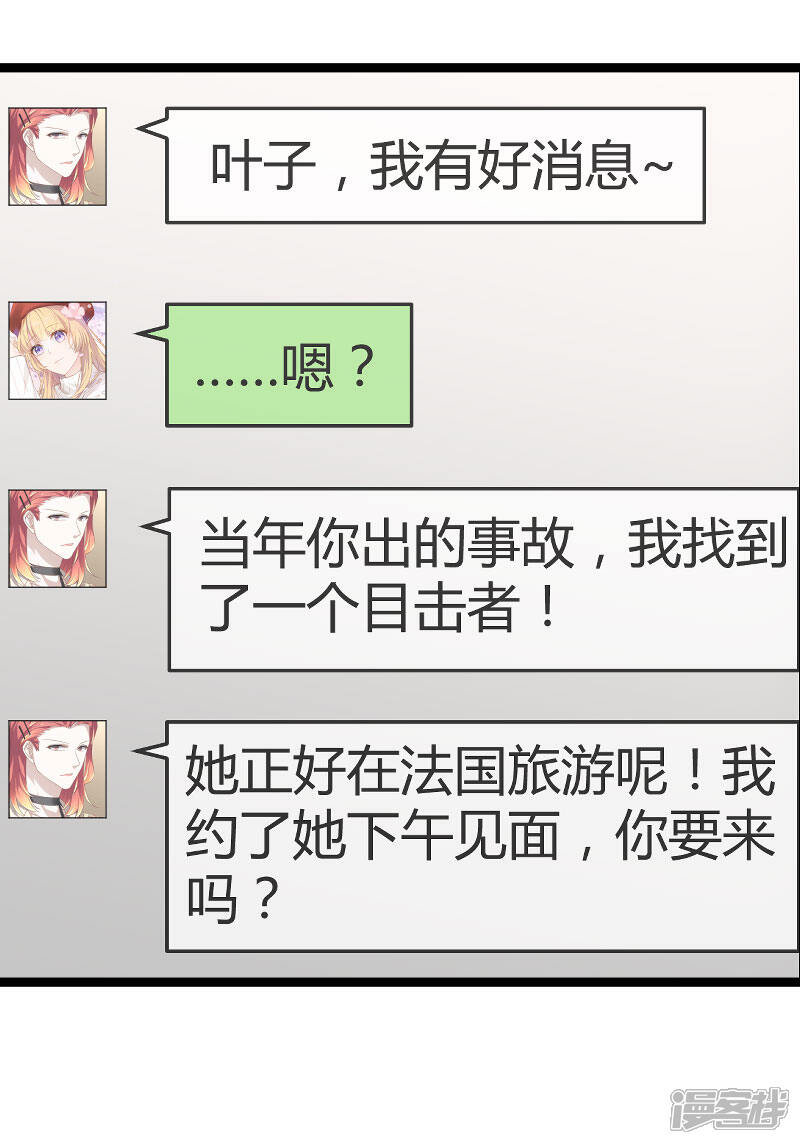Tap the message about finding 目击者
800x1144 pixels.
click(483, 579)
